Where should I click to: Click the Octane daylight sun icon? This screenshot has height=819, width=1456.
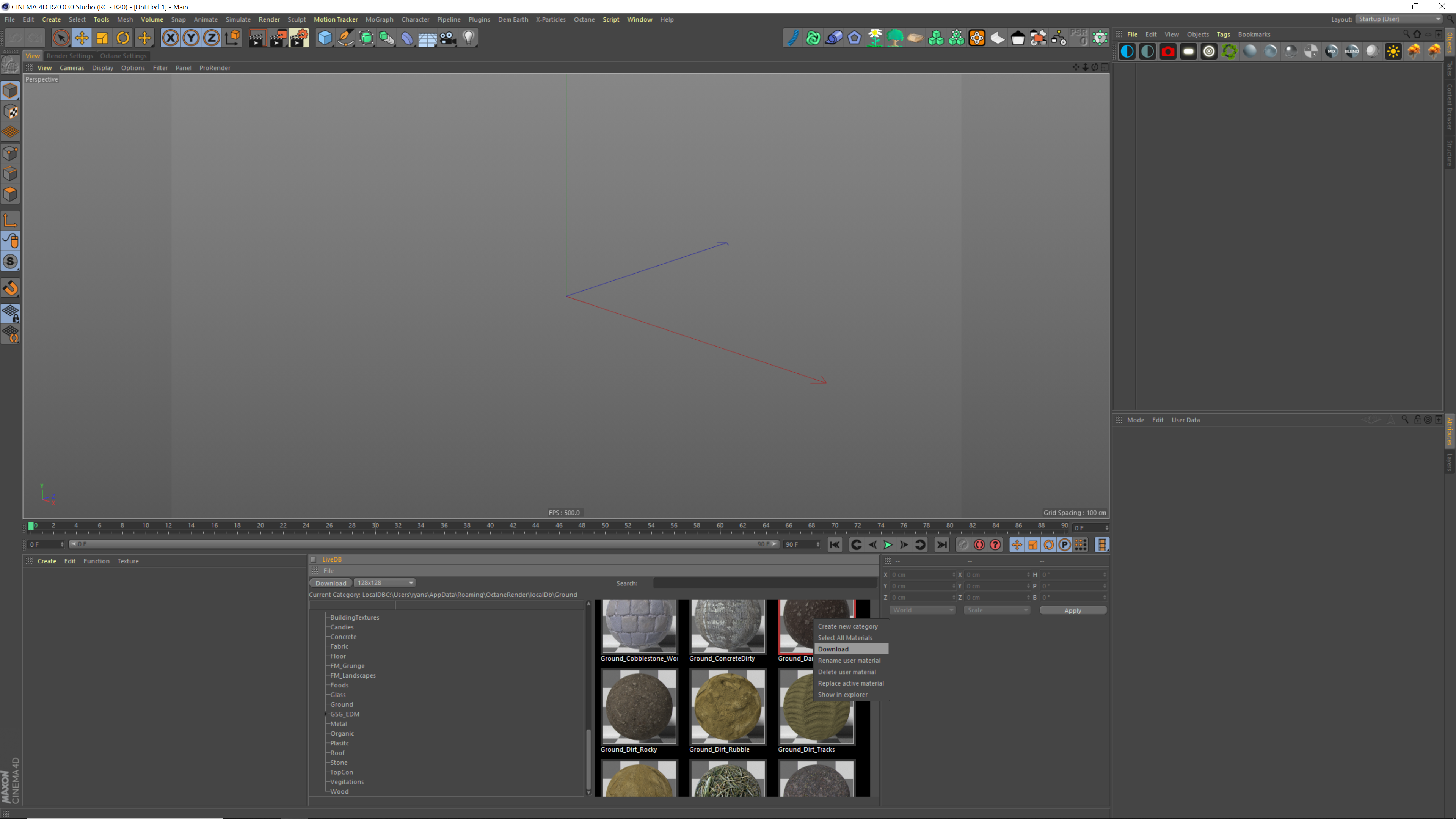click(x=1393, y=52)
